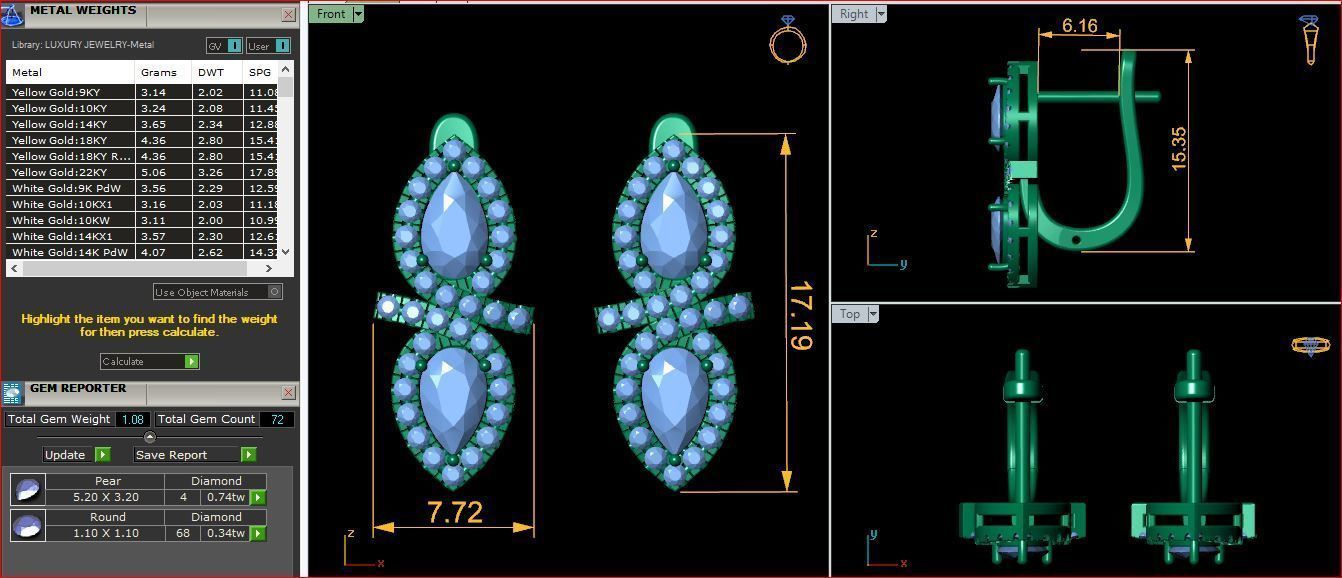Click metal list scroll up arrow
Viewport: 1342px width, 578px height.
click(286, 69)
